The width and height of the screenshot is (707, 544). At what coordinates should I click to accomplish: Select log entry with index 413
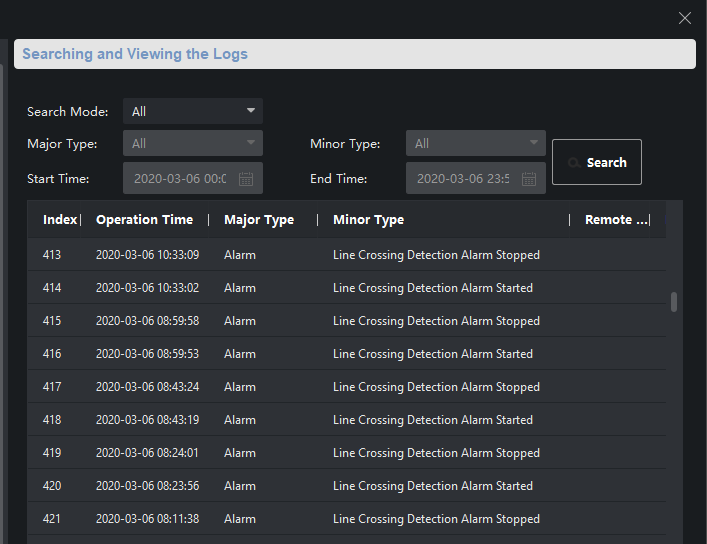52,255
